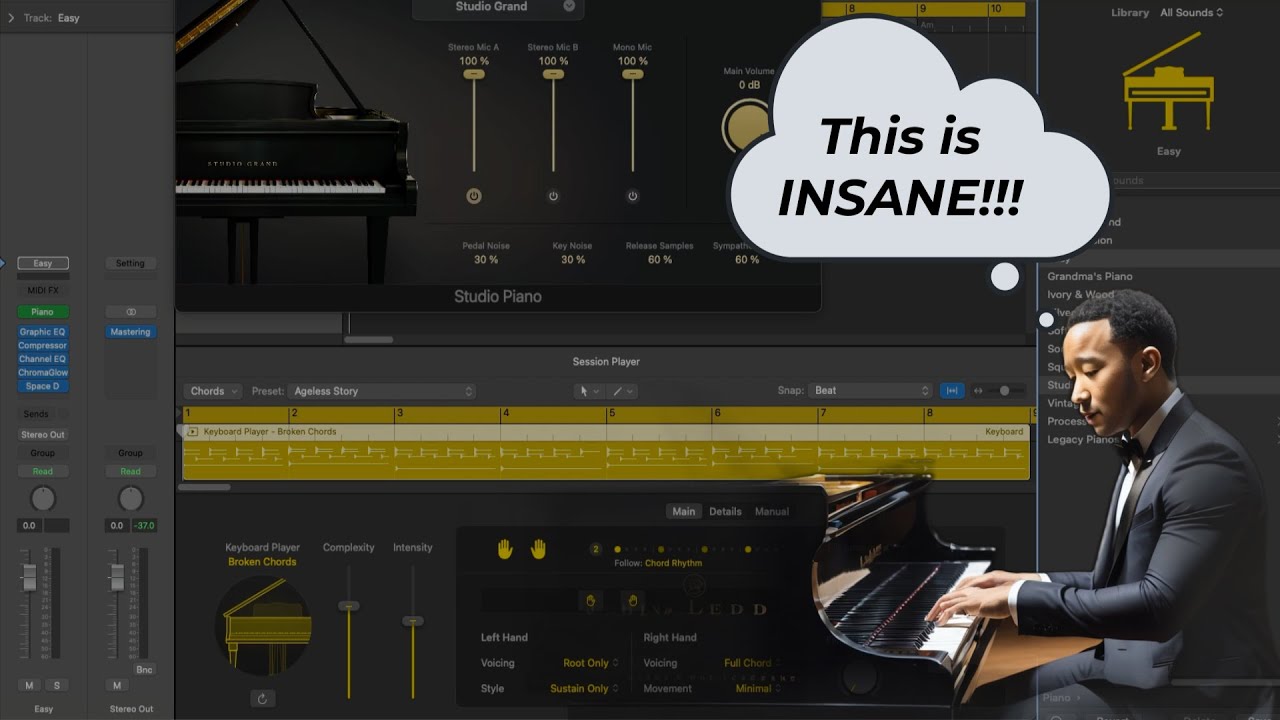This screenshot has height=720, width=1280.
Task: Click the -37.0 peak level display
Action: click(144, 525)
